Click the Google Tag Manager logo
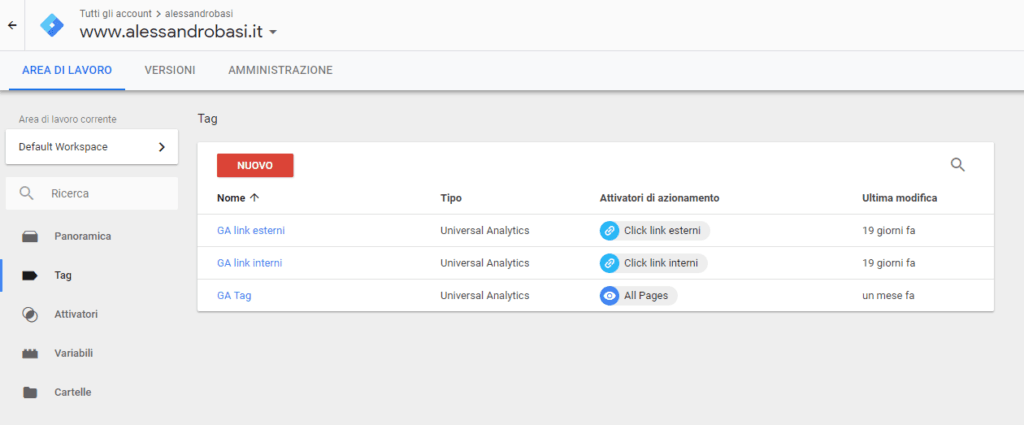 click(x=52, y=25)
